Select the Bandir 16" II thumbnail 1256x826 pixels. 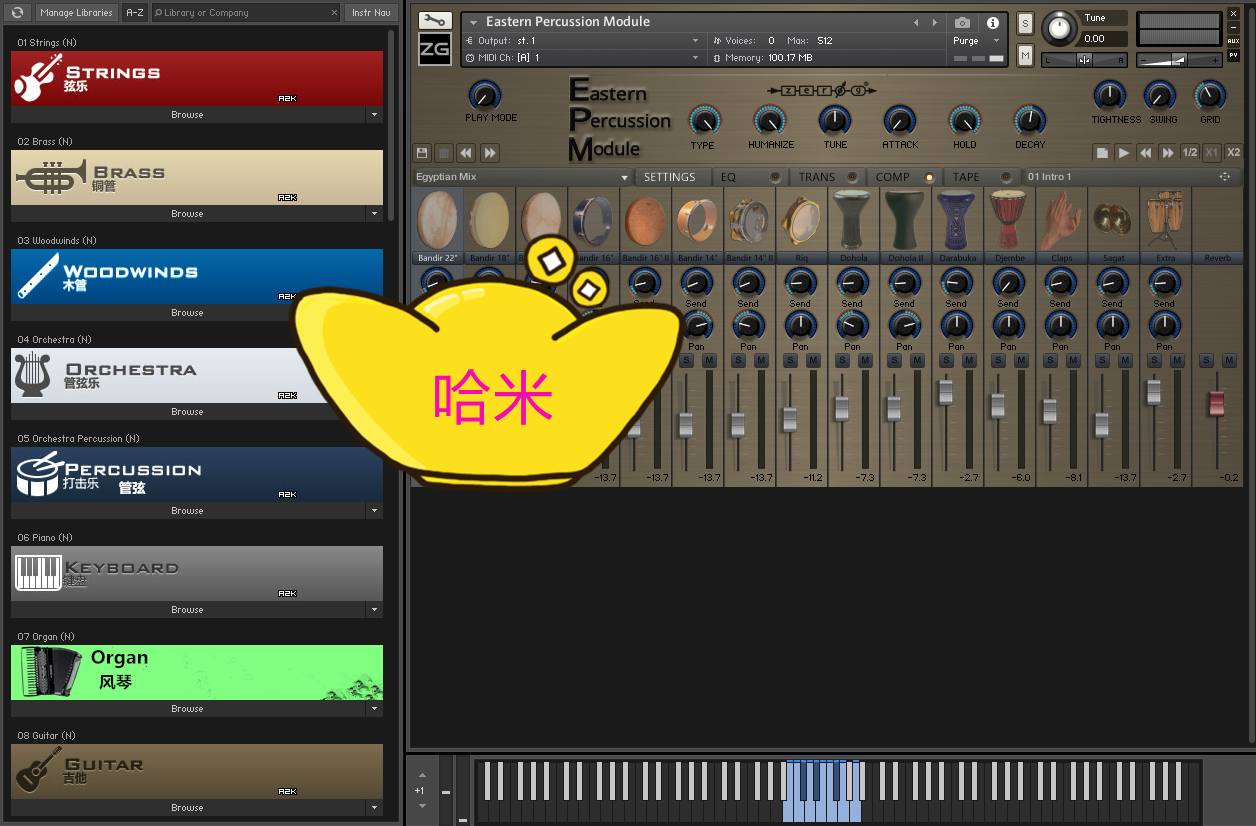(x=645, y=221)
